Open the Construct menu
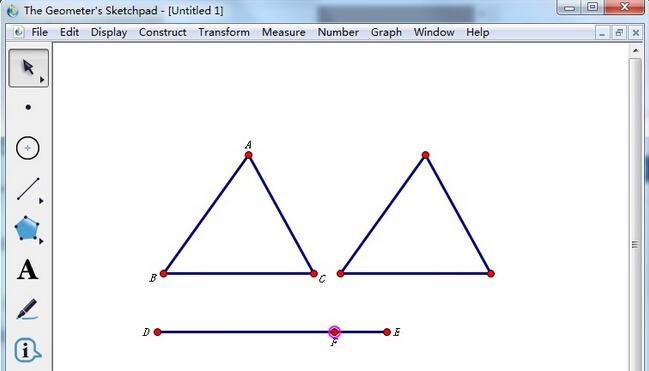Viewport: 649px width, 371px height. point(163,32)
